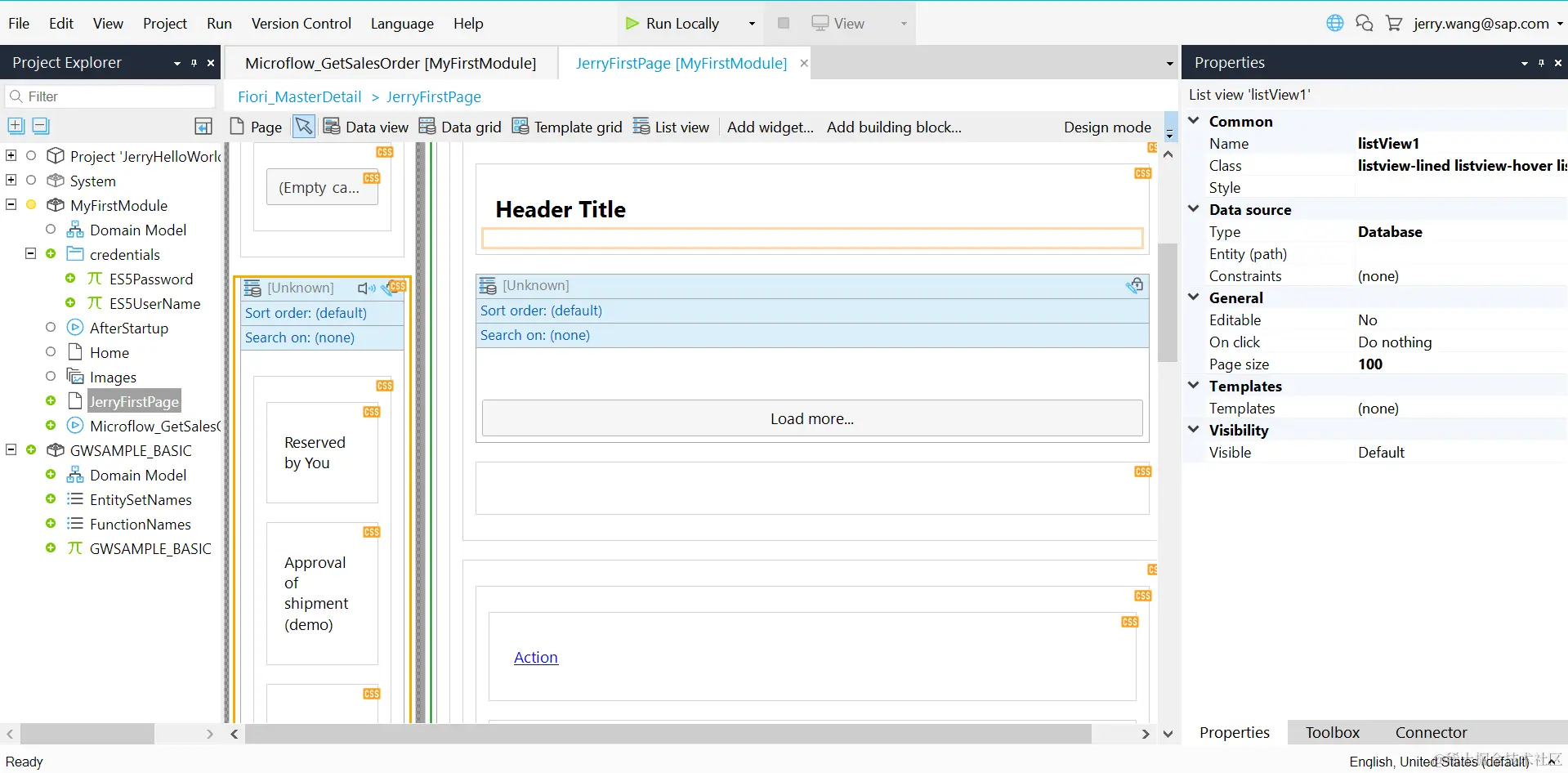Collapse the General properties section
1568x773 pixels.
pyautogui.click(x=1194, y=297)
